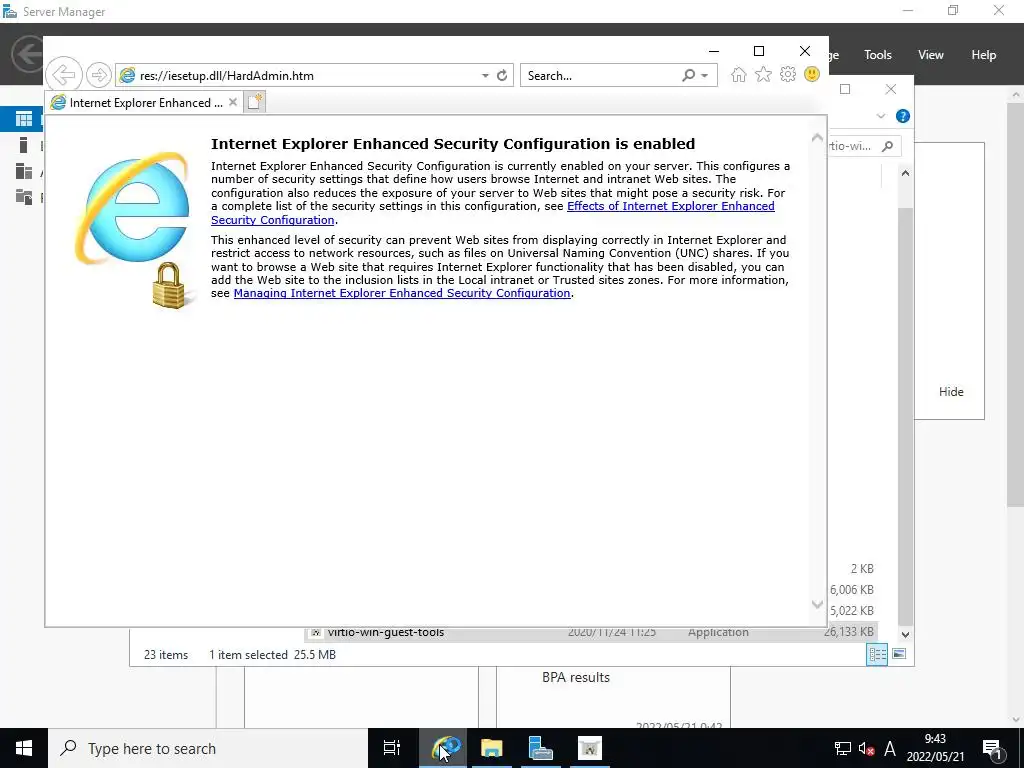
Task: Click BPA results heading in Server Manager
Action: tap(576, 677)
